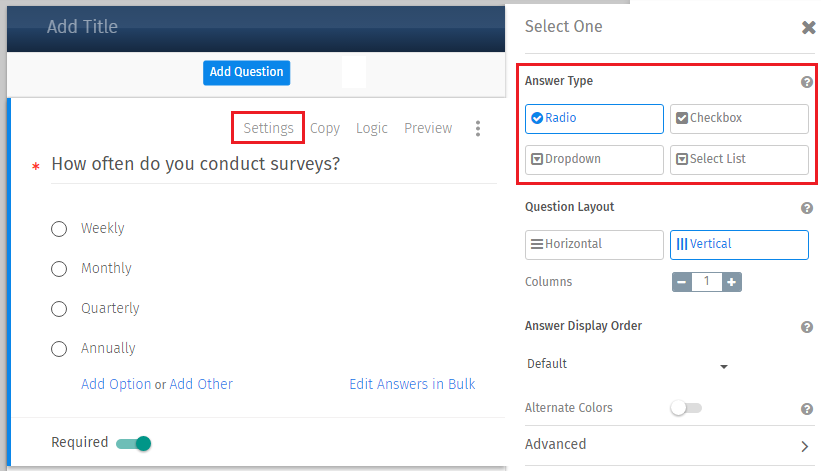Close the Select One settings panel
This screenshot has height=471, width=821.
coord(808,27)
